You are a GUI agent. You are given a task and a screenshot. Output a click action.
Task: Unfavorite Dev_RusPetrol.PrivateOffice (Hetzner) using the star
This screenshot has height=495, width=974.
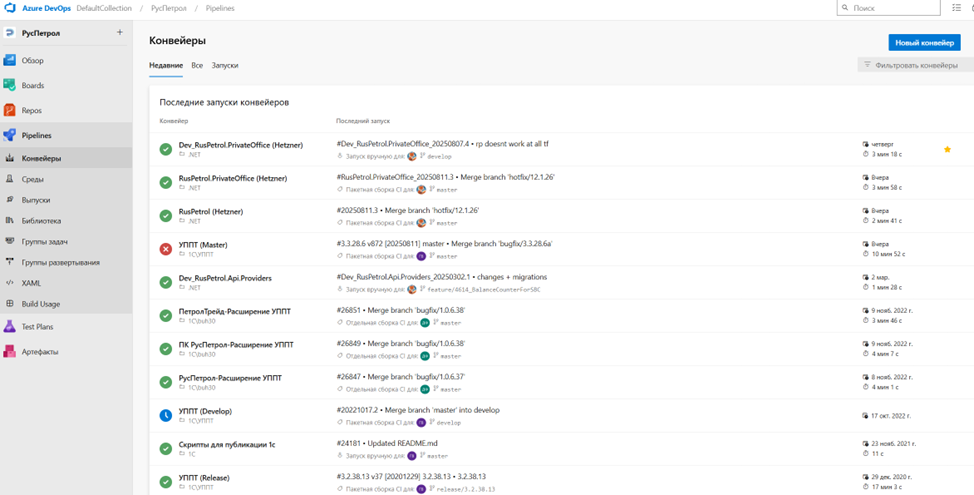[947, 149]
